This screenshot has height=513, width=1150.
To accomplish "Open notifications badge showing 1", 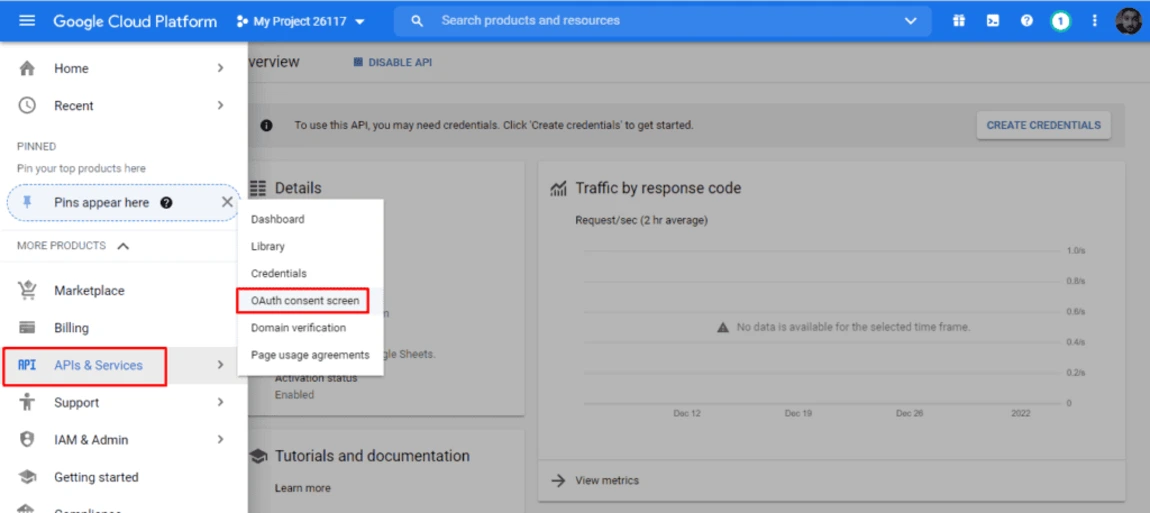I will click(x=1060, y=21).
